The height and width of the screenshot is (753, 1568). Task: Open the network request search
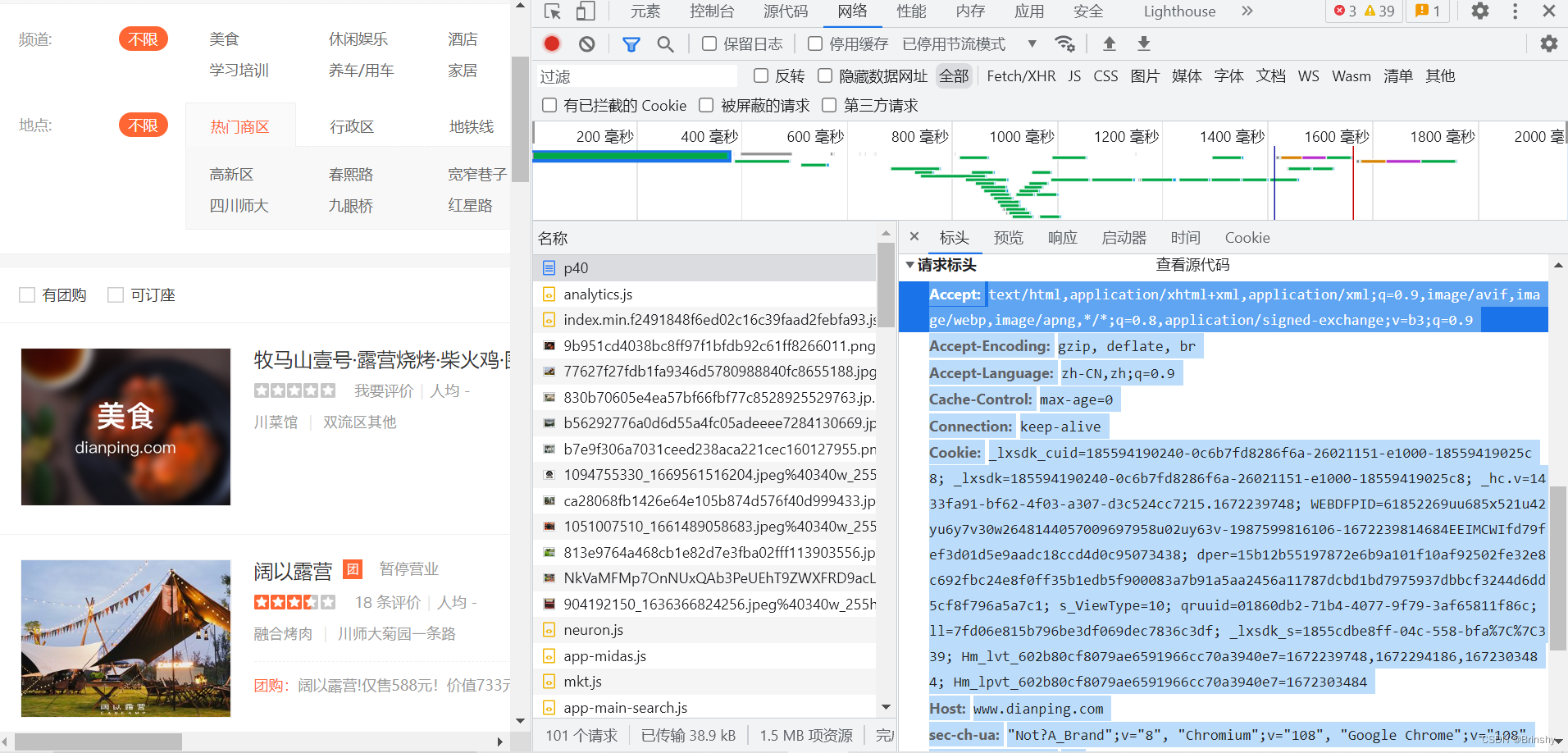tap(665, 43)
